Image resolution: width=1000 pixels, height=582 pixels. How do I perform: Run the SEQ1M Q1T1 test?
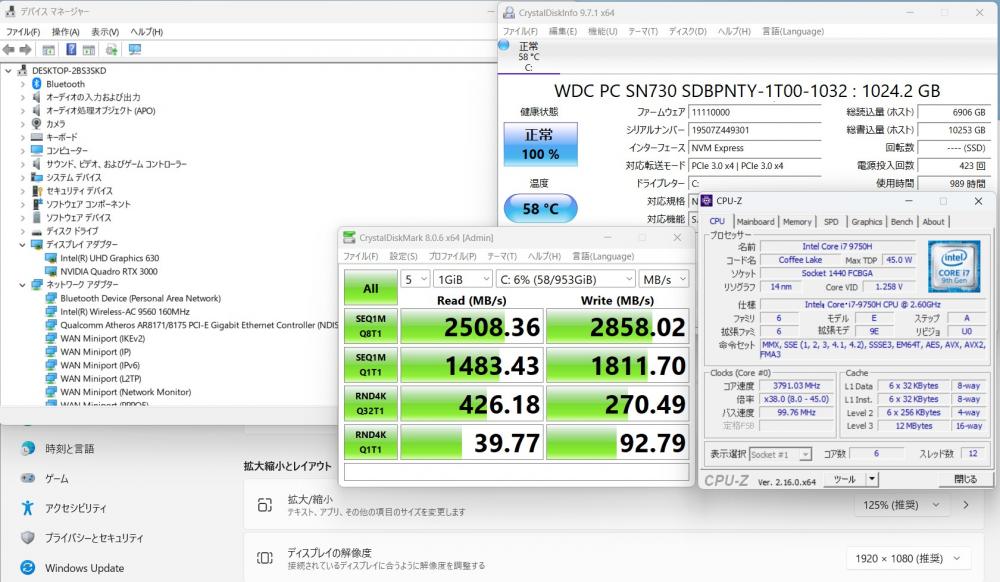[371, 365]
